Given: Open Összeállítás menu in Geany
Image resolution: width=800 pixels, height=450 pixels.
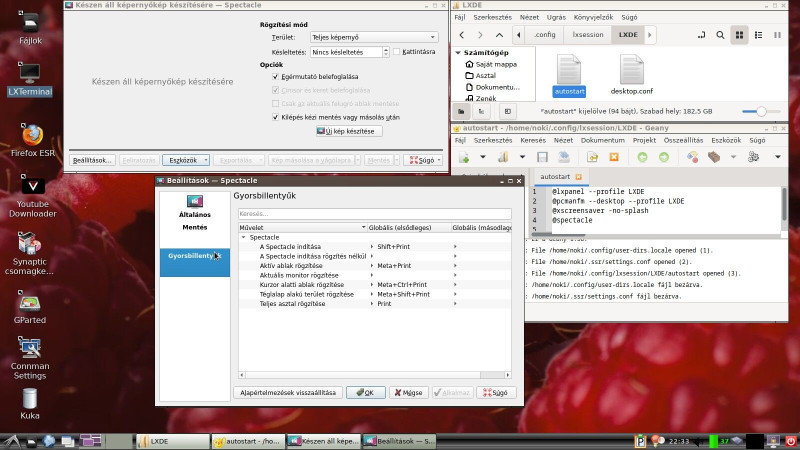Looking at the screenshot, I should [683, 140].
